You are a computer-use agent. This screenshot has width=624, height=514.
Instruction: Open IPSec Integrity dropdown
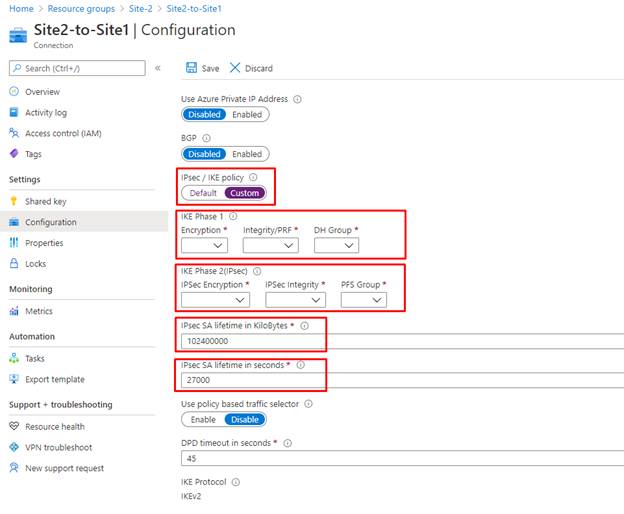point(295,300)
